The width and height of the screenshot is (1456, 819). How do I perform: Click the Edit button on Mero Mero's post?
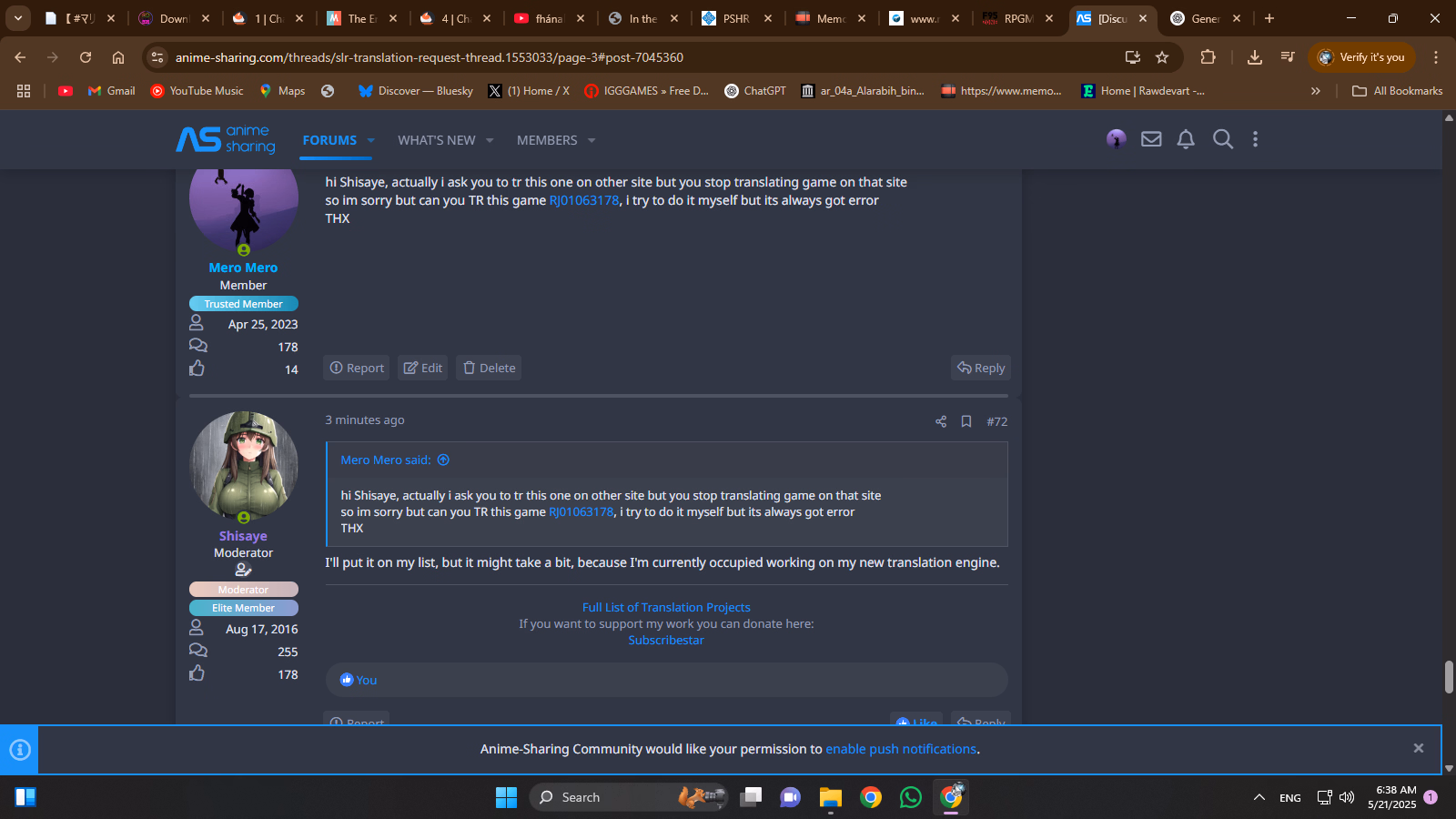[x=423, y=368]
